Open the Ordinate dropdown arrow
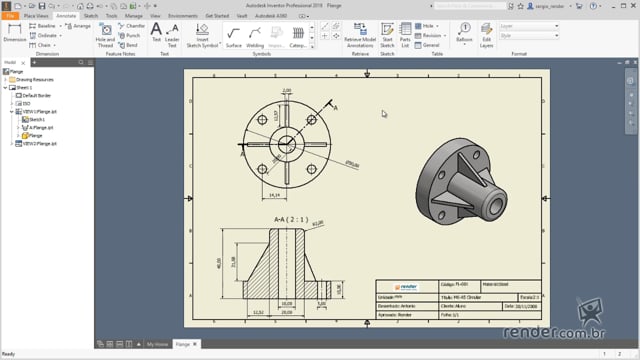 (61, 36)
